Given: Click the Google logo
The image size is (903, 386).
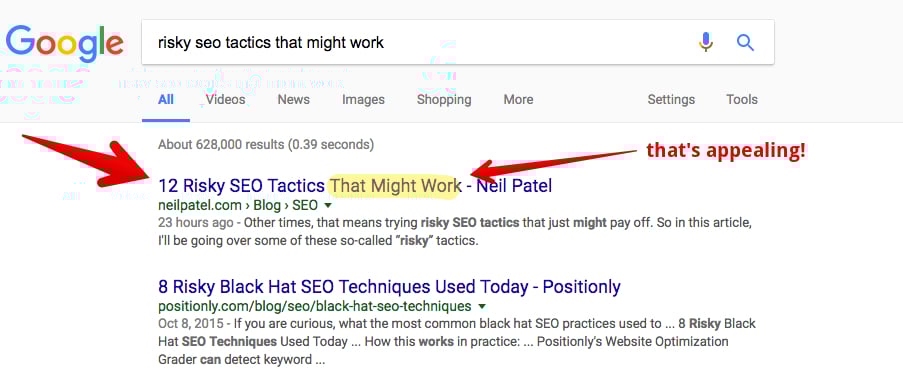Looking at the screenshot, I should tap(65, 43).
